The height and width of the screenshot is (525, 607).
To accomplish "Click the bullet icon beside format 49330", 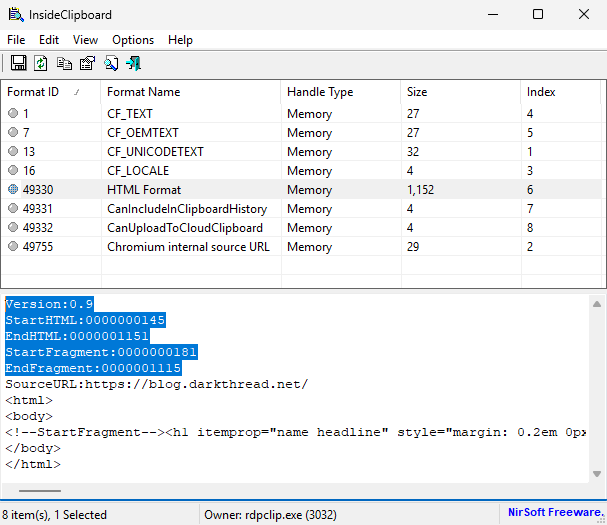I will point(12,190).
